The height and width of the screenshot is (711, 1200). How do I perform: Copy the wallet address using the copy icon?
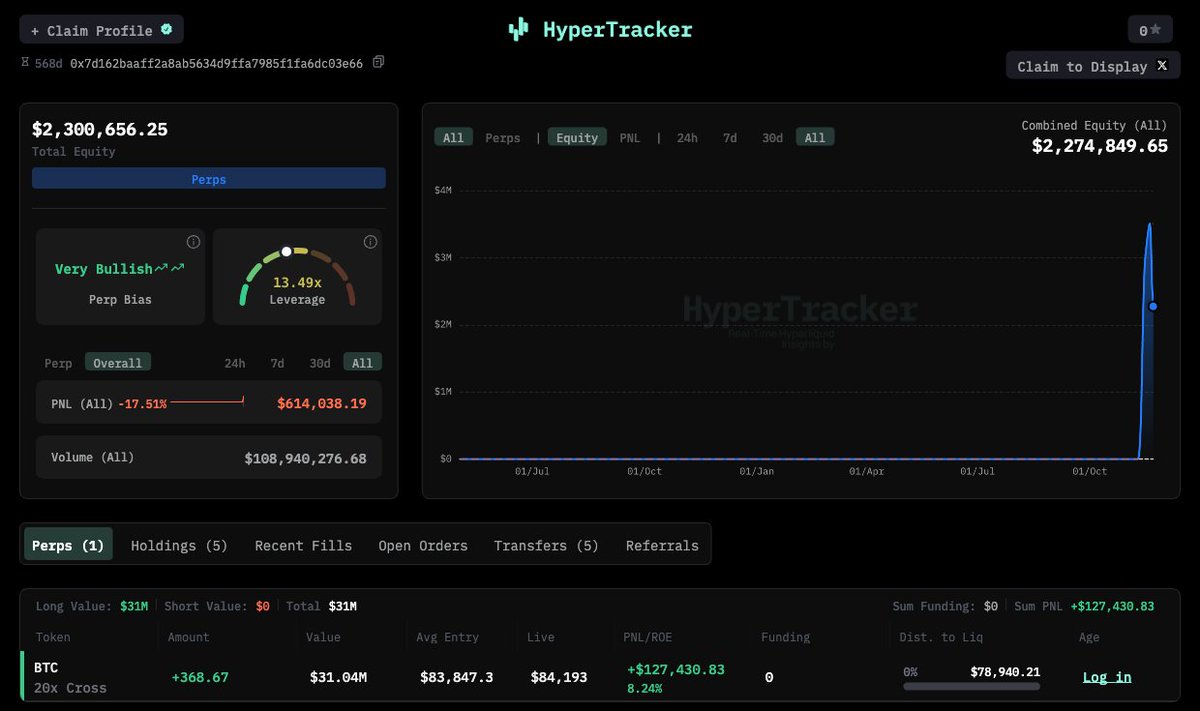coord(377,61)
